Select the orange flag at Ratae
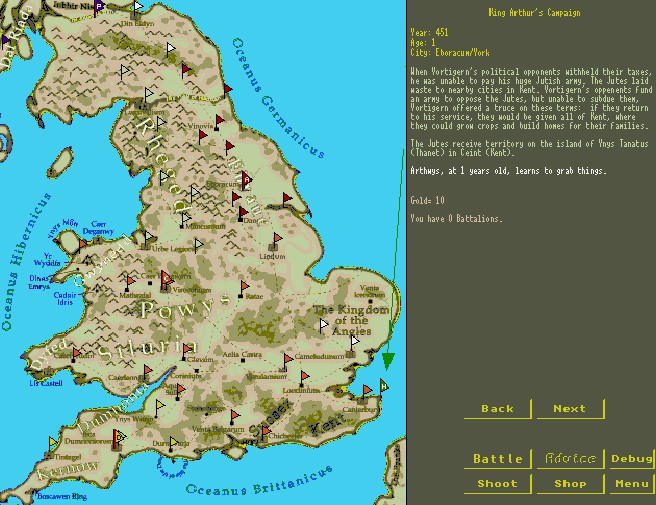The width and height of the screenshot is (656, 505). point(244,288)
